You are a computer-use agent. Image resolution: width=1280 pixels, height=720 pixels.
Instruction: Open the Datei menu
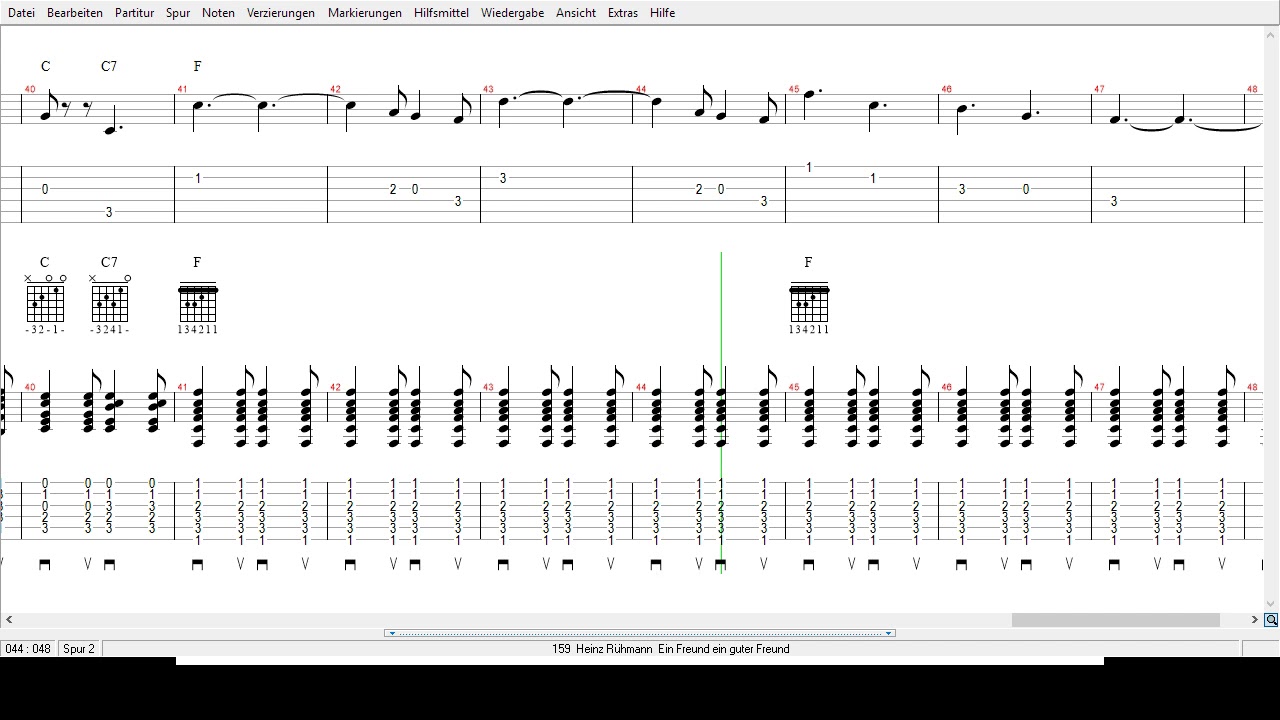(x=21, y=13)
